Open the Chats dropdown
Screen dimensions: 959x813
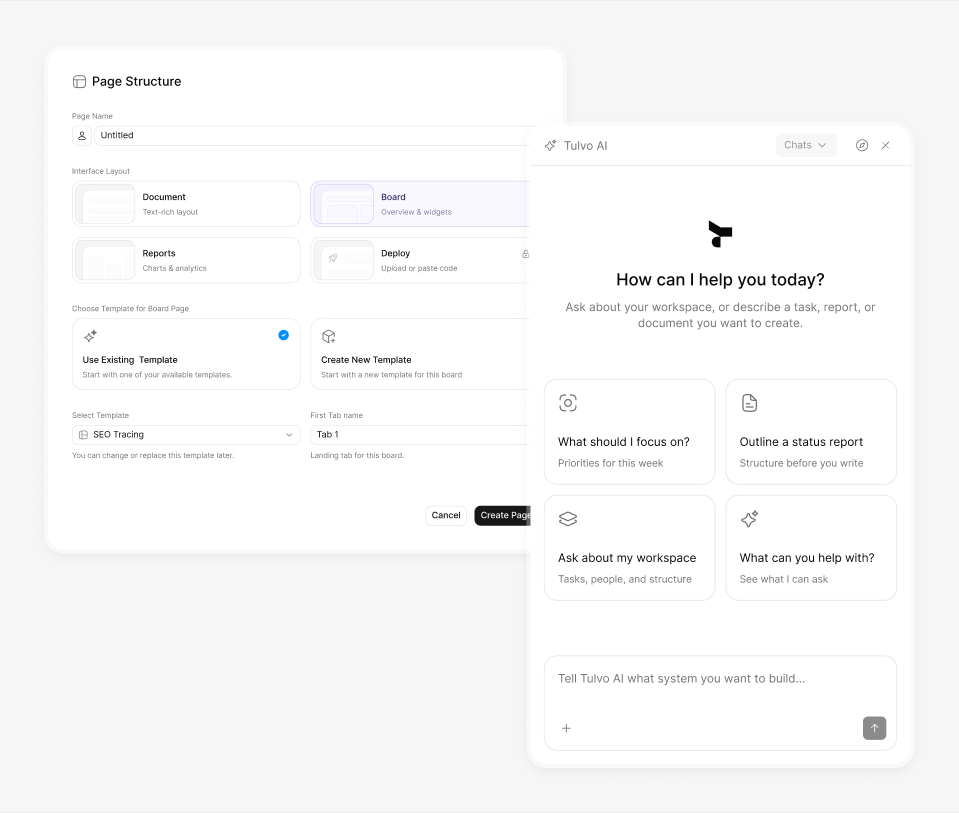click(x=805, y=145)
